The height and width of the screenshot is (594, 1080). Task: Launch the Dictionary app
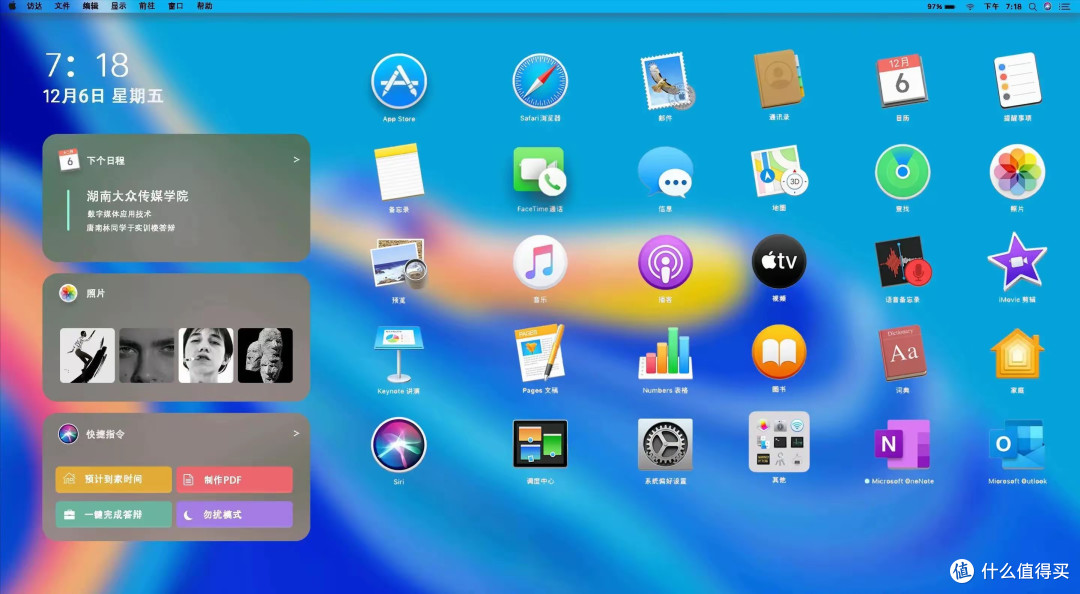click(x=902, y=354)
